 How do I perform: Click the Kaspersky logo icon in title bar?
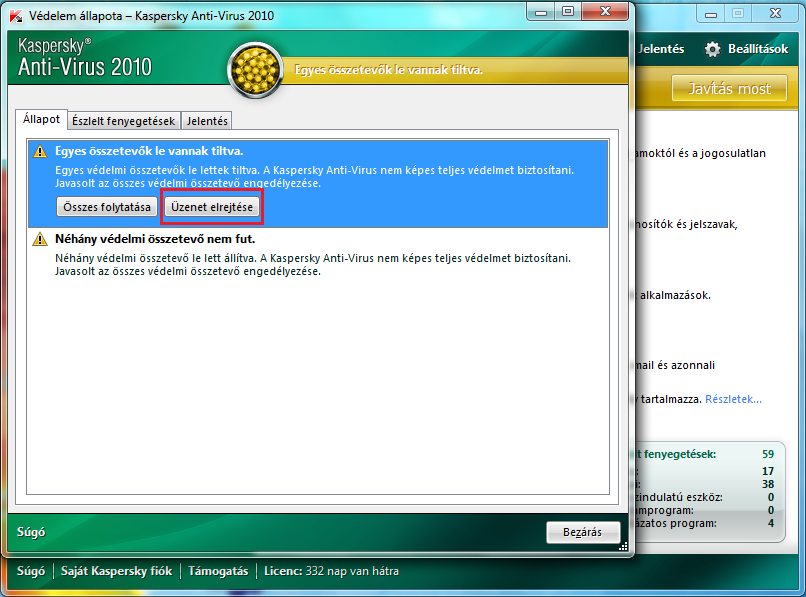coord(16,16)
